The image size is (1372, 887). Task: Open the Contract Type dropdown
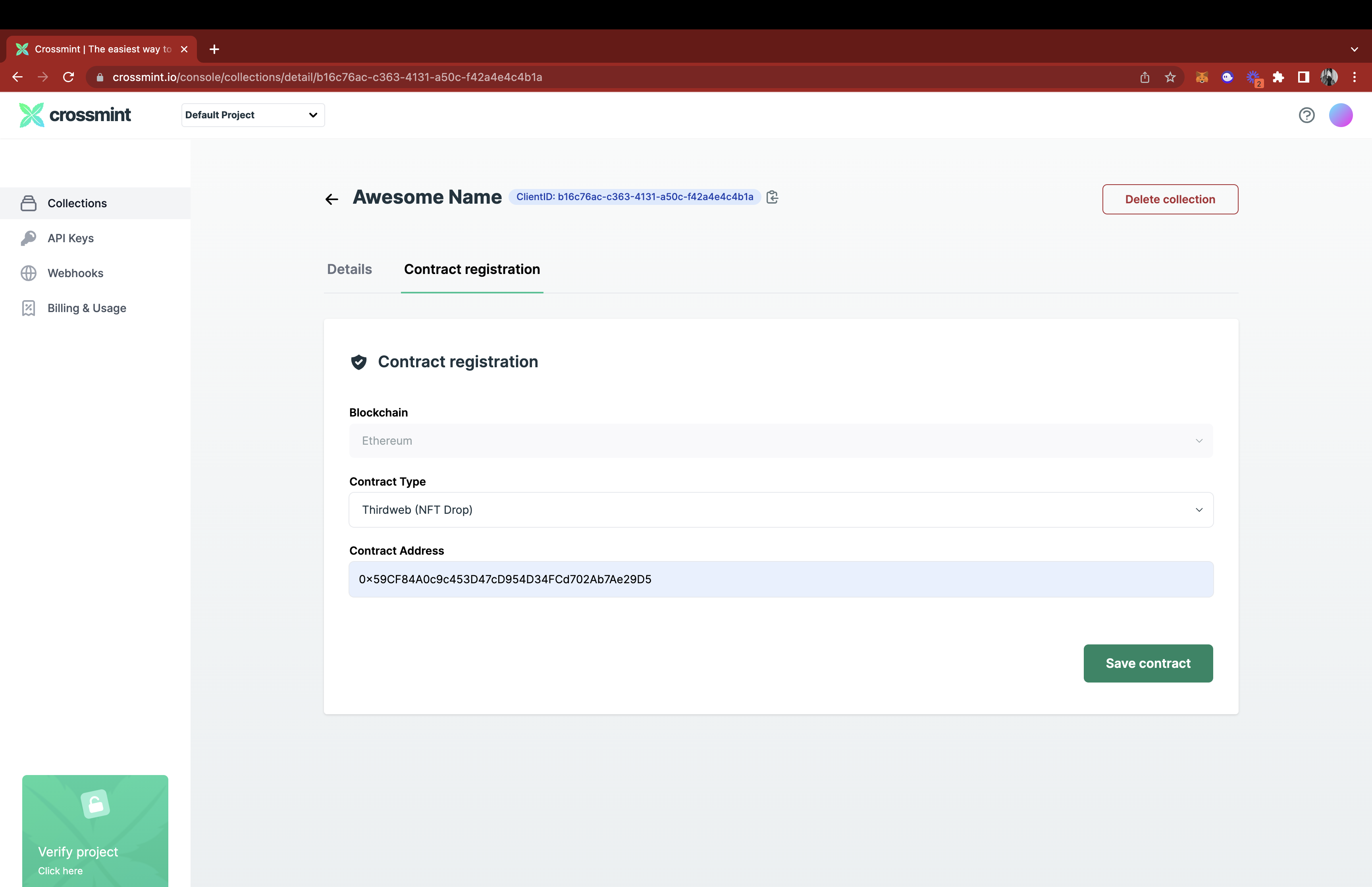coord(781,510)
